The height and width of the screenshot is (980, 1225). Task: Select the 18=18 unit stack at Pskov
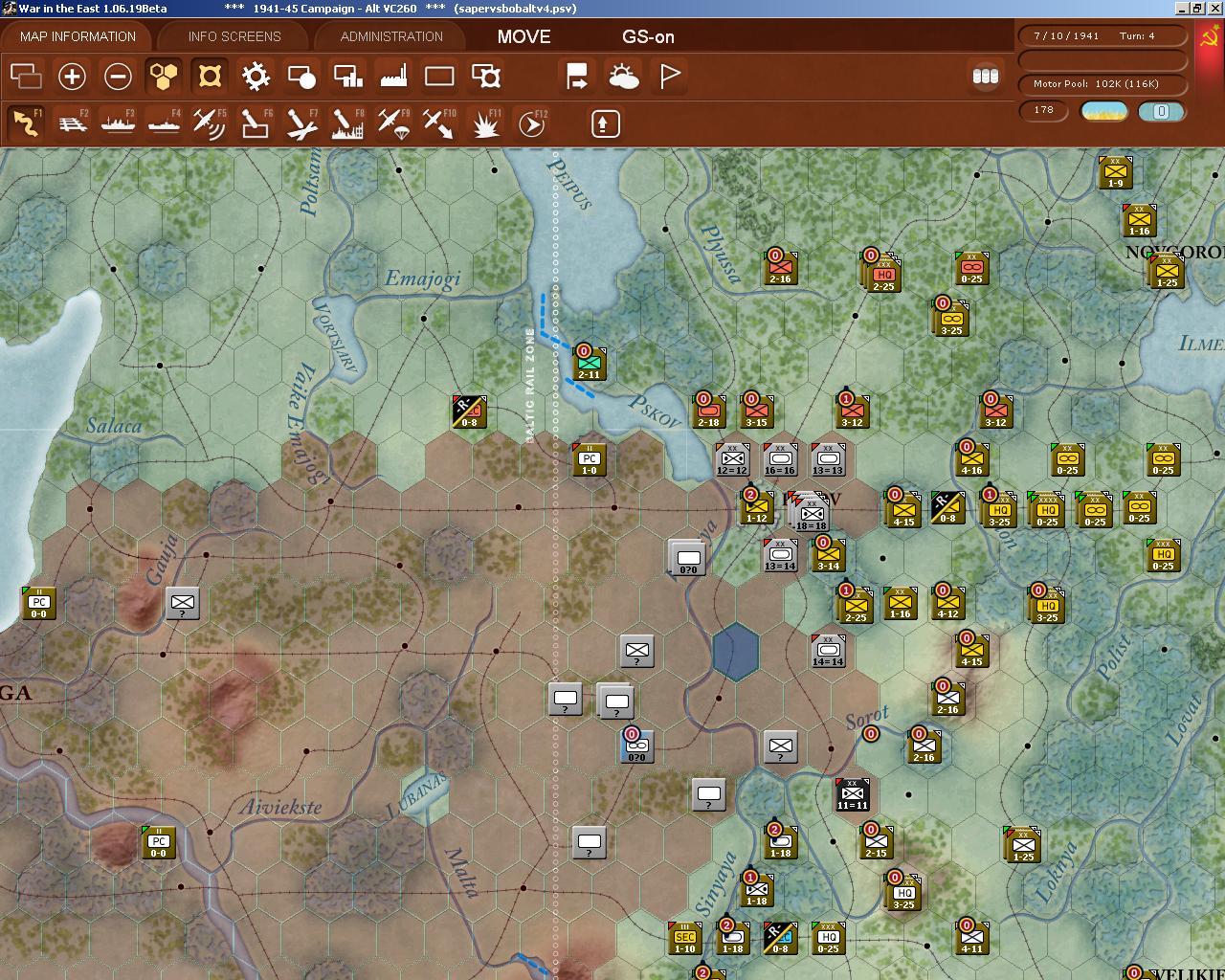click(810, 513)
